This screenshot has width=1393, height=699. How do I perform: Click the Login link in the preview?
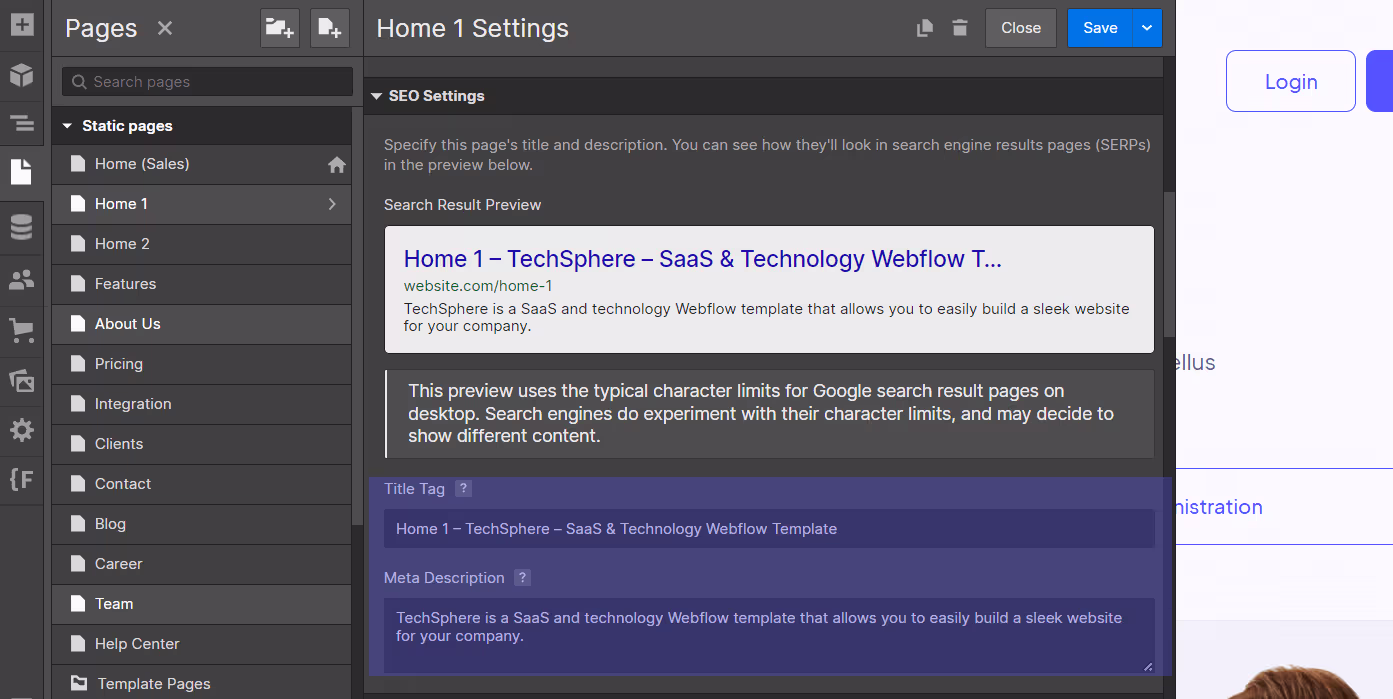point(1290,81)
